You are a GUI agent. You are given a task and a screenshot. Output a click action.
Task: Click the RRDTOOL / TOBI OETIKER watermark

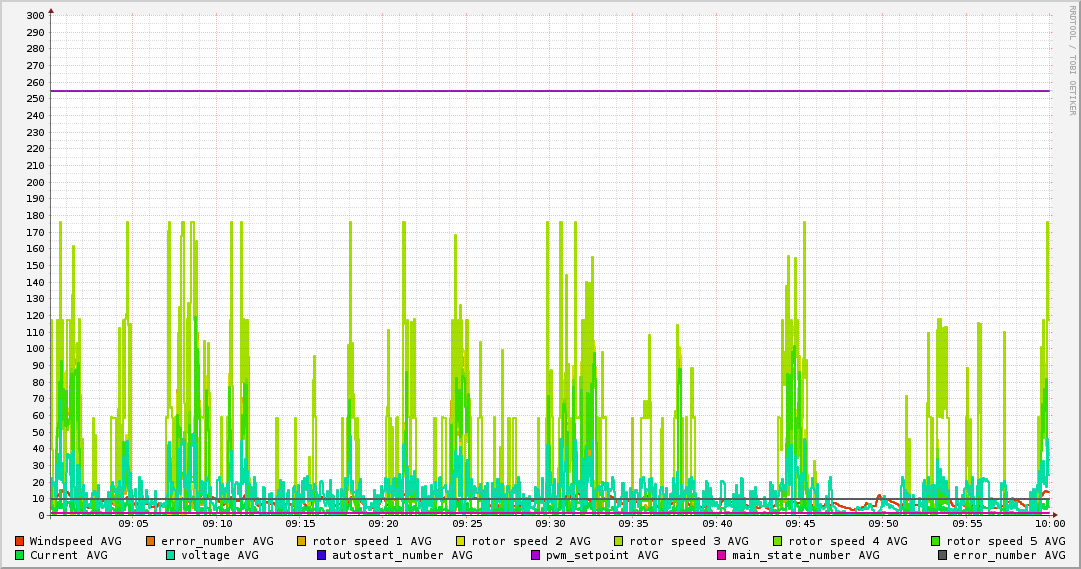click(x=1071, y=58)
